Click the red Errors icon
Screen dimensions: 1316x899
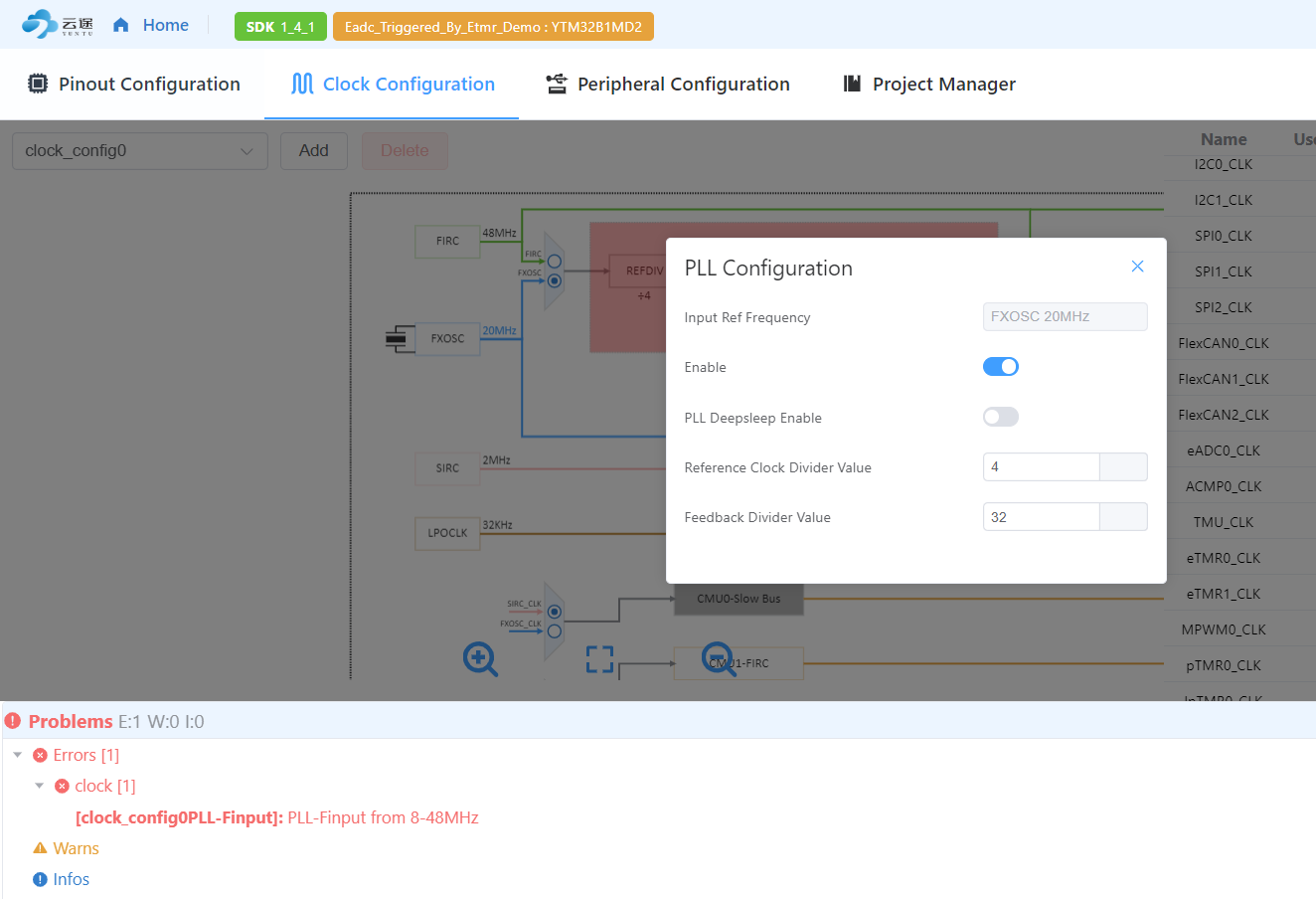[40, 755]
